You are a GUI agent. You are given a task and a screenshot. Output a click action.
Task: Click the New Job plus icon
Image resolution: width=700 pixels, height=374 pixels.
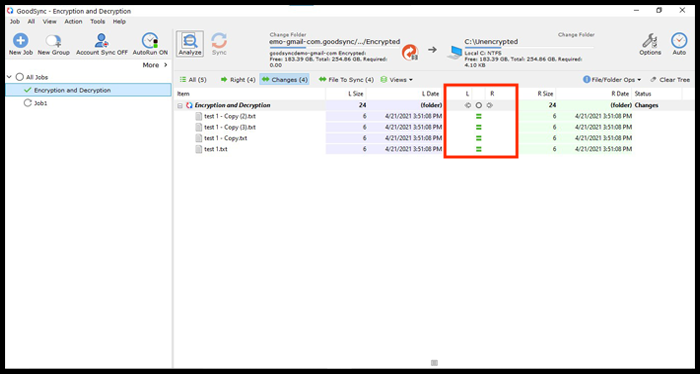pyautogui.click(x=21, y=41)
